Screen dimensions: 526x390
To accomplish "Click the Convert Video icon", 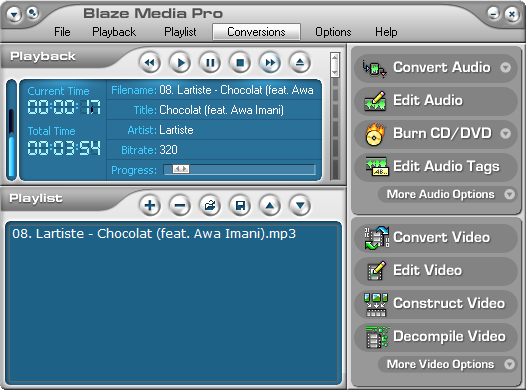I will [376, 238].
